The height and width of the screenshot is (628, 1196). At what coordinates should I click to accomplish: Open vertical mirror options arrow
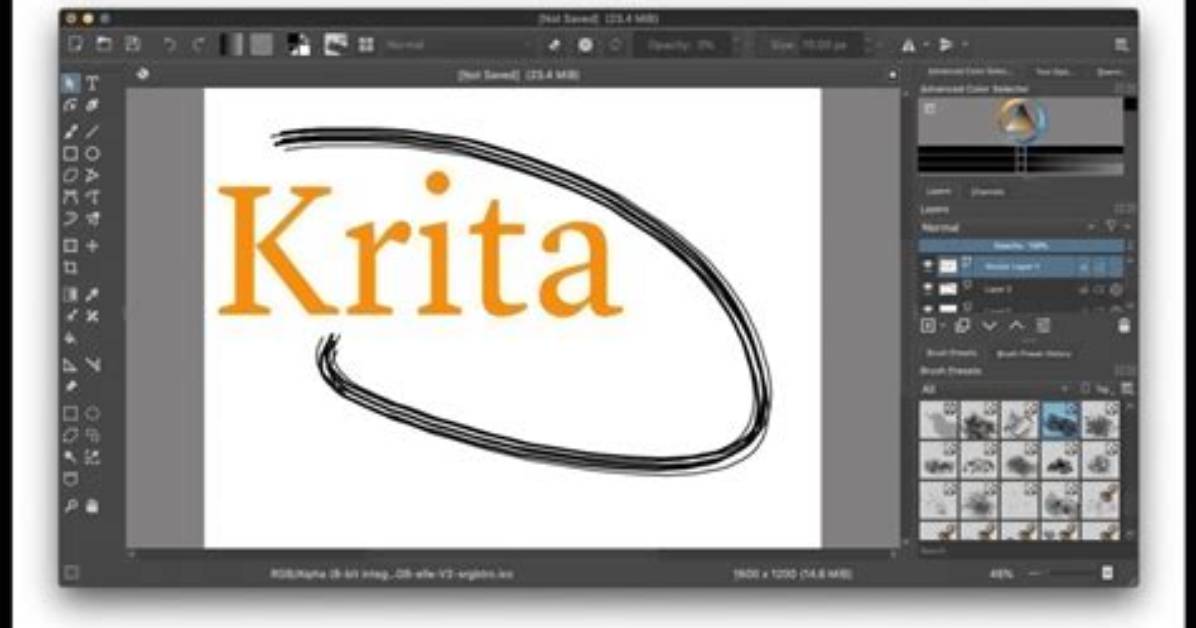pyautogui.click(x=964, y=45)
